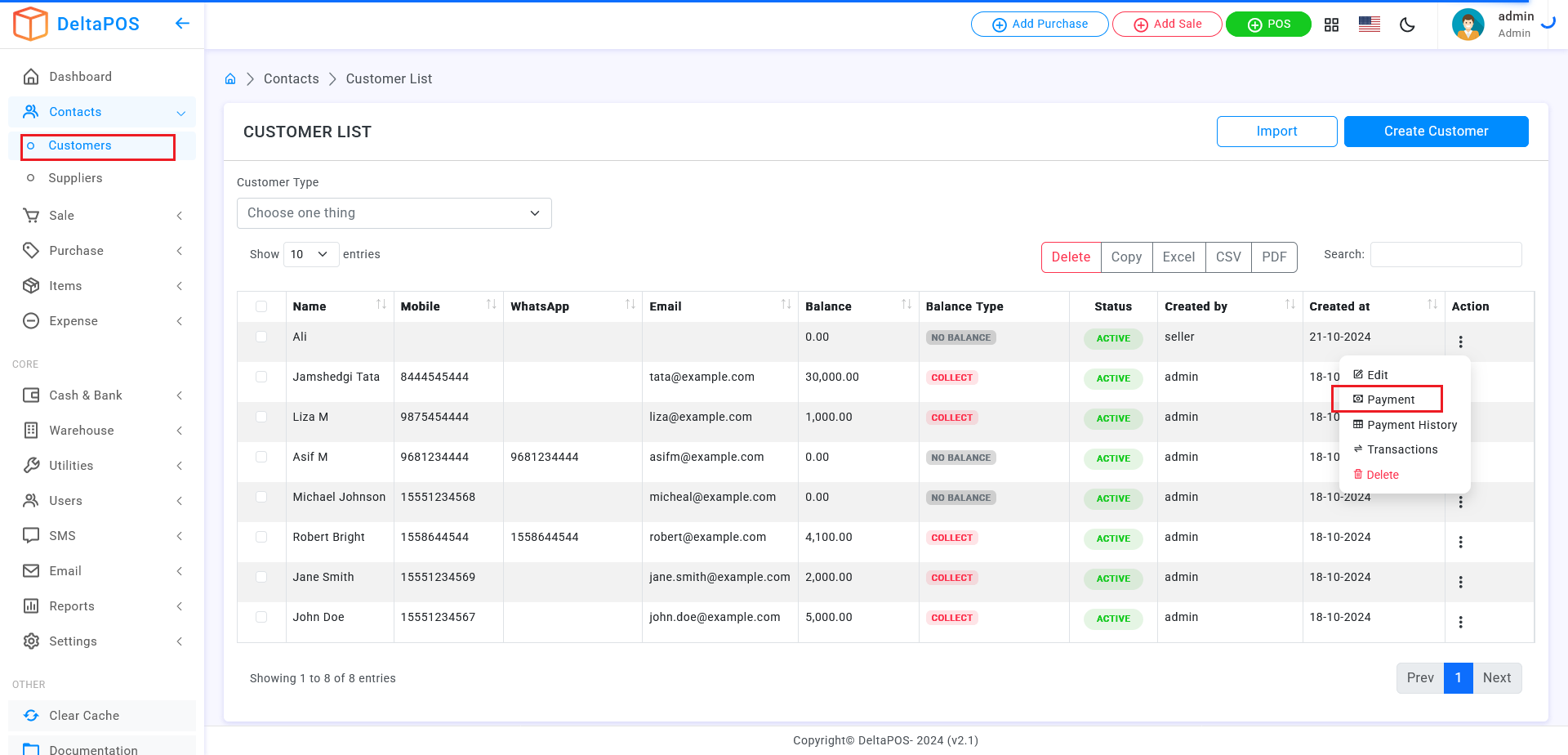Focus the Search input field
Image resolution: width=1568 pixels, height=755 pixels.
[x=1445, y=255]
